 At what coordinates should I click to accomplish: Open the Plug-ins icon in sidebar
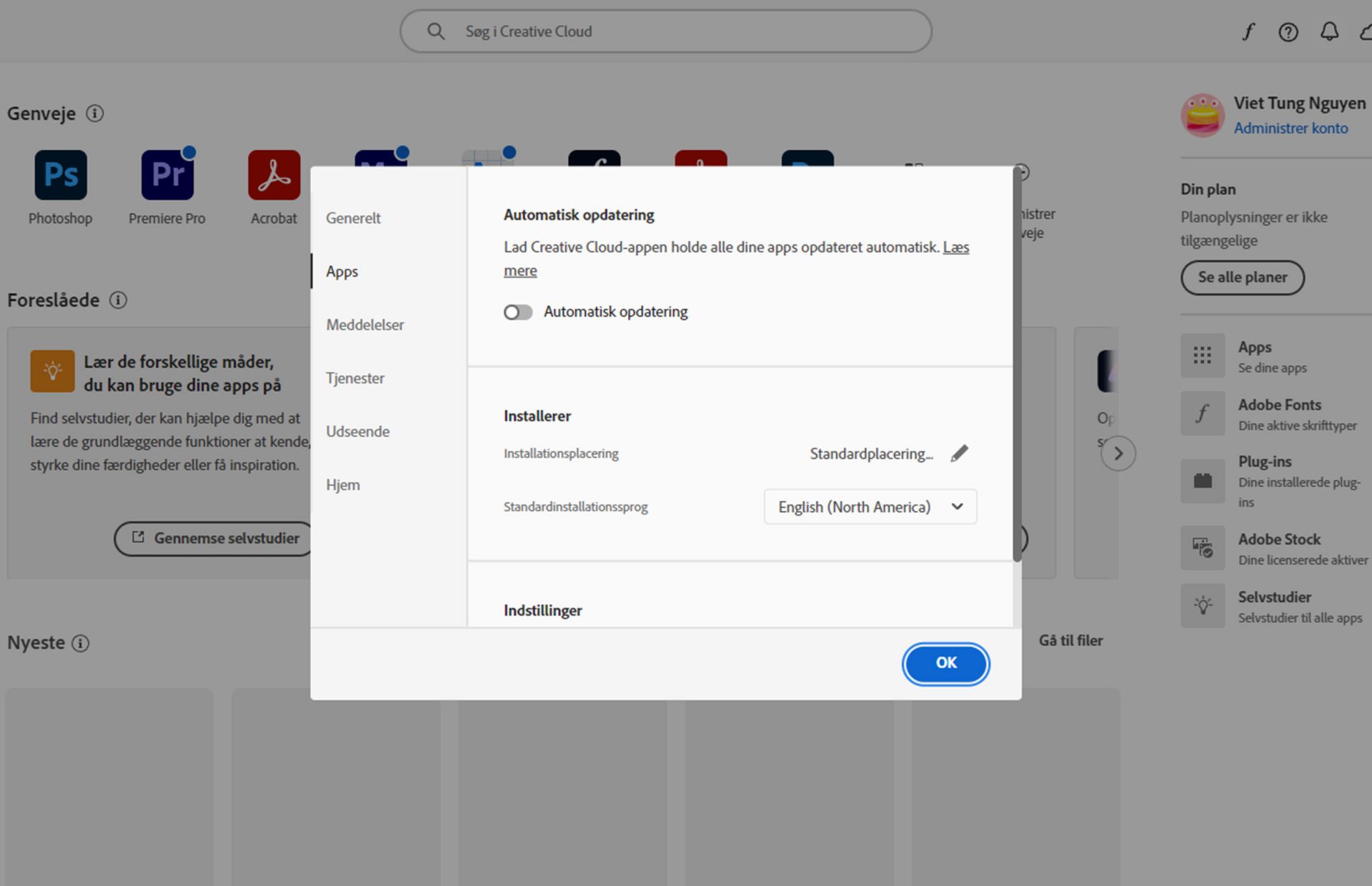point(1203,481)
